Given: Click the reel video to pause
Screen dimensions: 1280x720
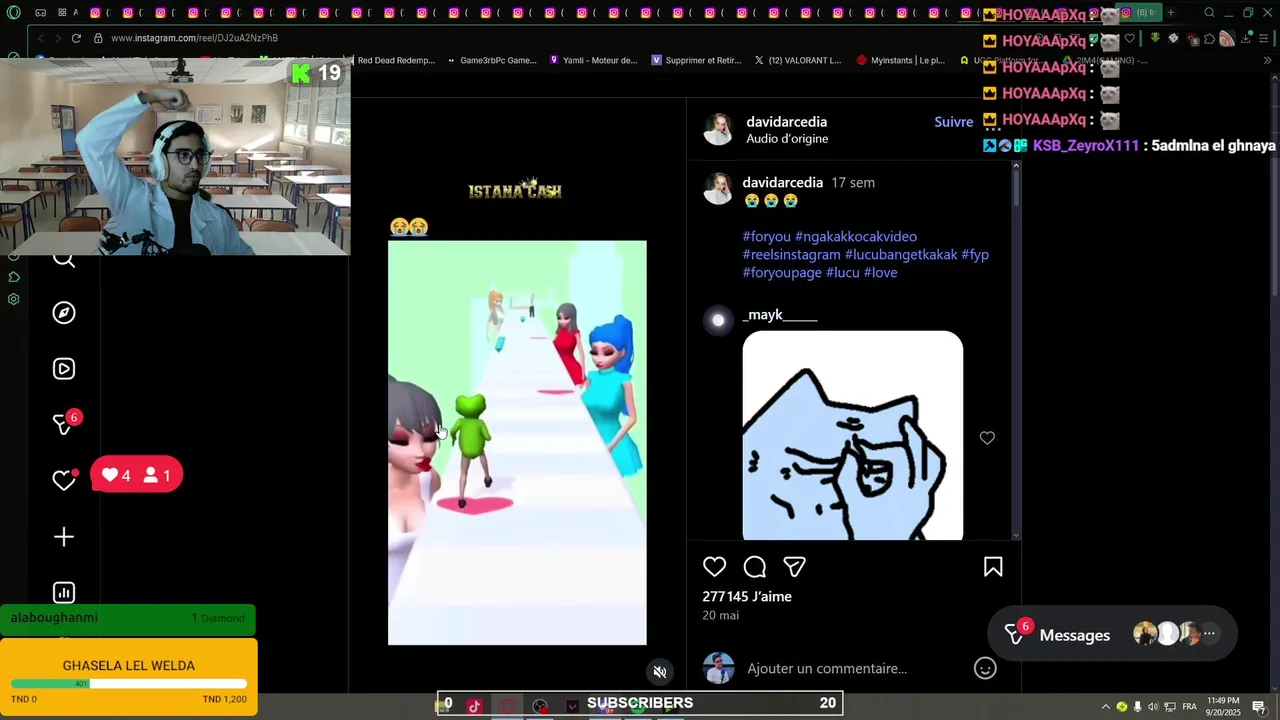Looking at the screenshot, I should (517, 443).
